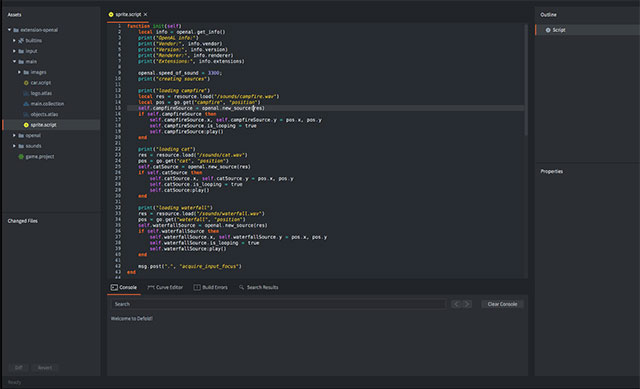Expand the images folder arrow
Screen dimensions: 640x389
click(19, 72)
